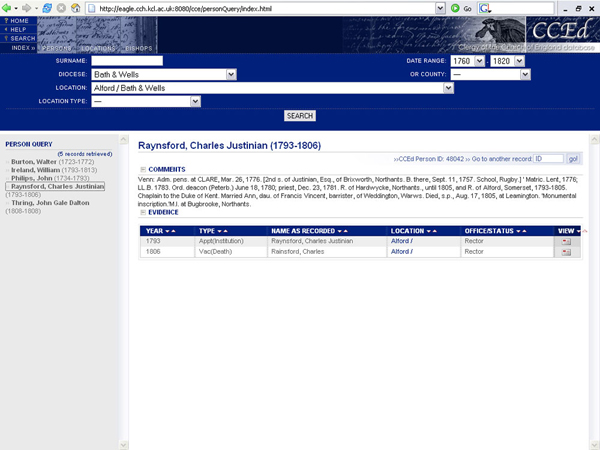Switch to the Locations index tab

pos(98,48)
